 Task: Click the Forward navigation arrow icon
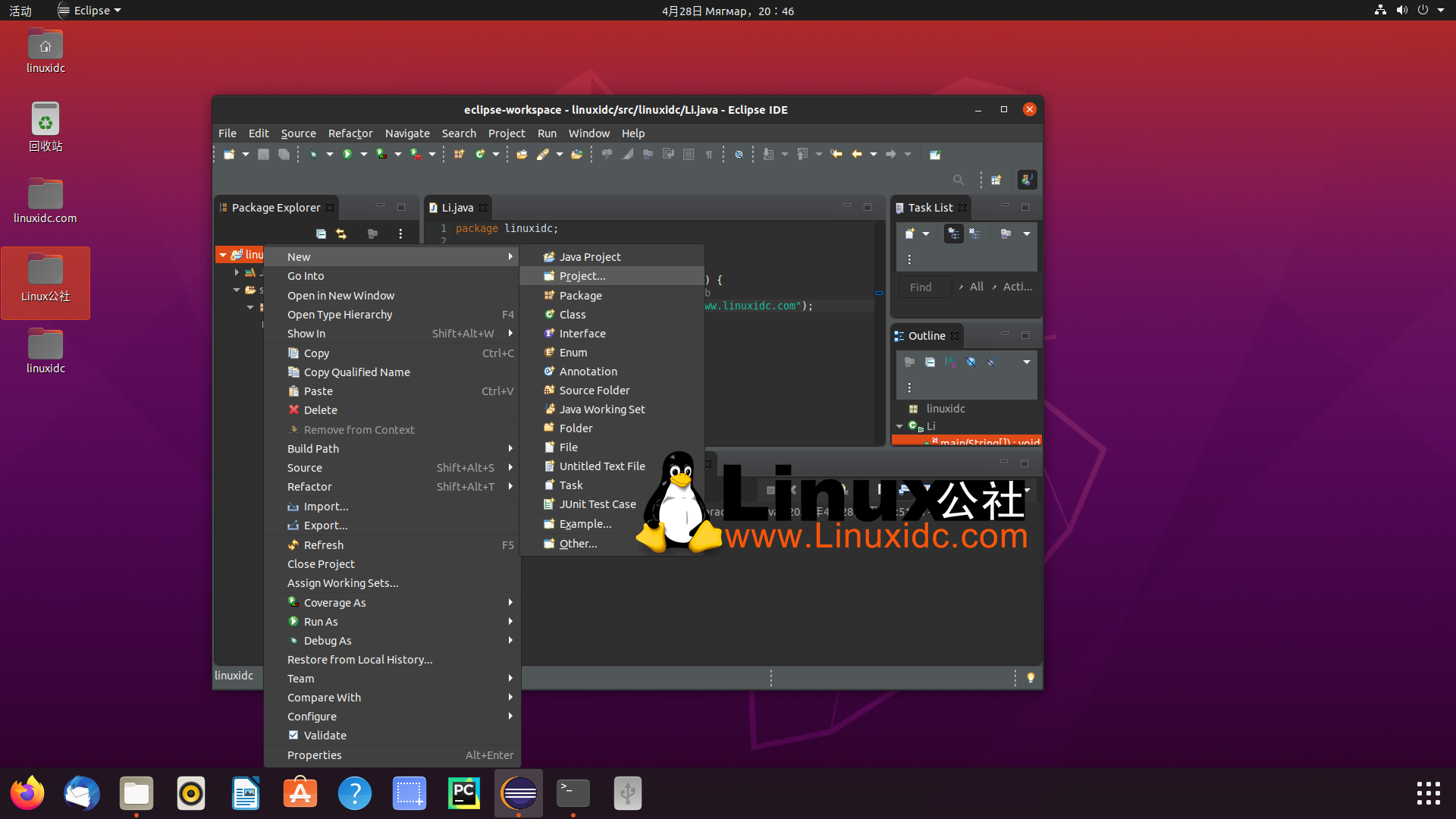coord(891,155)
